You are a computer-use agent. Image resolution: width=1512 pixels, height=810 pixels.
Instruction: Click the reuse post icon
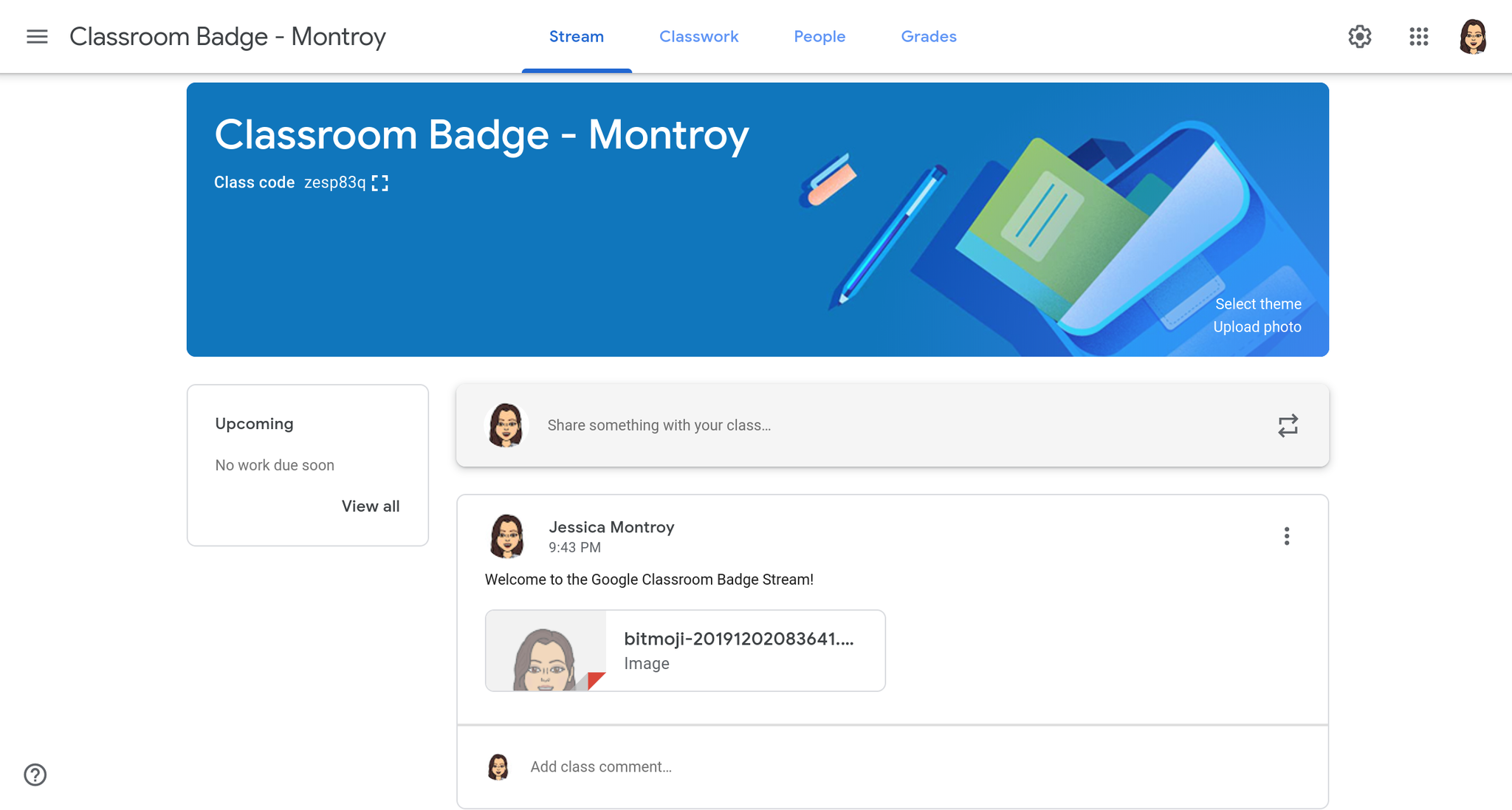(x=1288, y=425)
